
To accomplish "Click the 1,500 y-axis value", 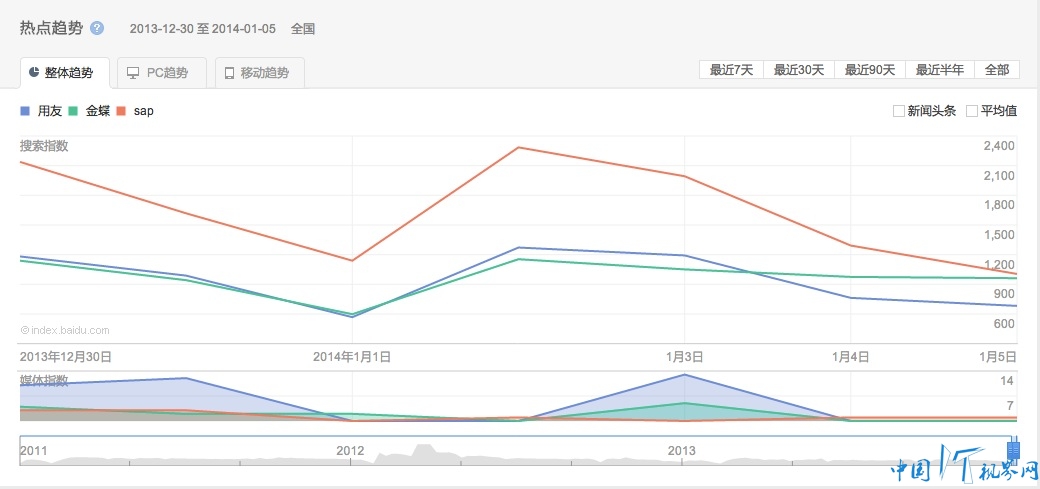I will 999,234.
